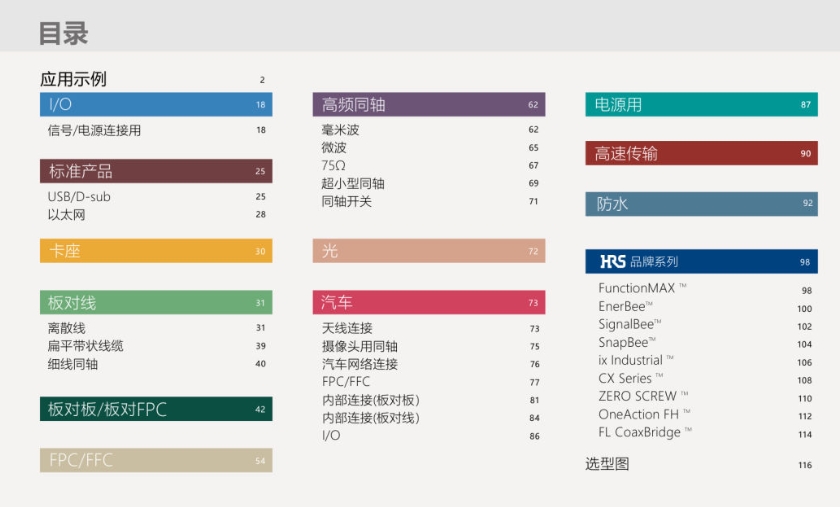Open the beige FPC/FFC category bar

[156, 460]
